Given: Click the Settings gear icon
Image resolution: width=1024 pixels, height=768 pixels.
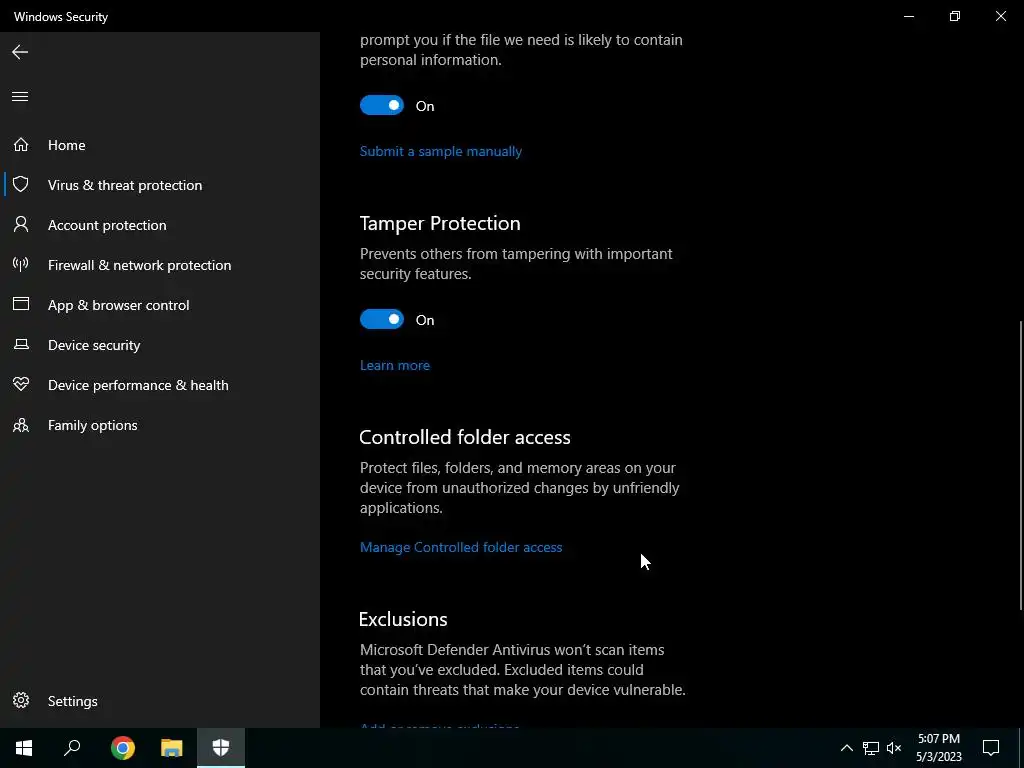Looking at the screenshot, I should 21,700.
